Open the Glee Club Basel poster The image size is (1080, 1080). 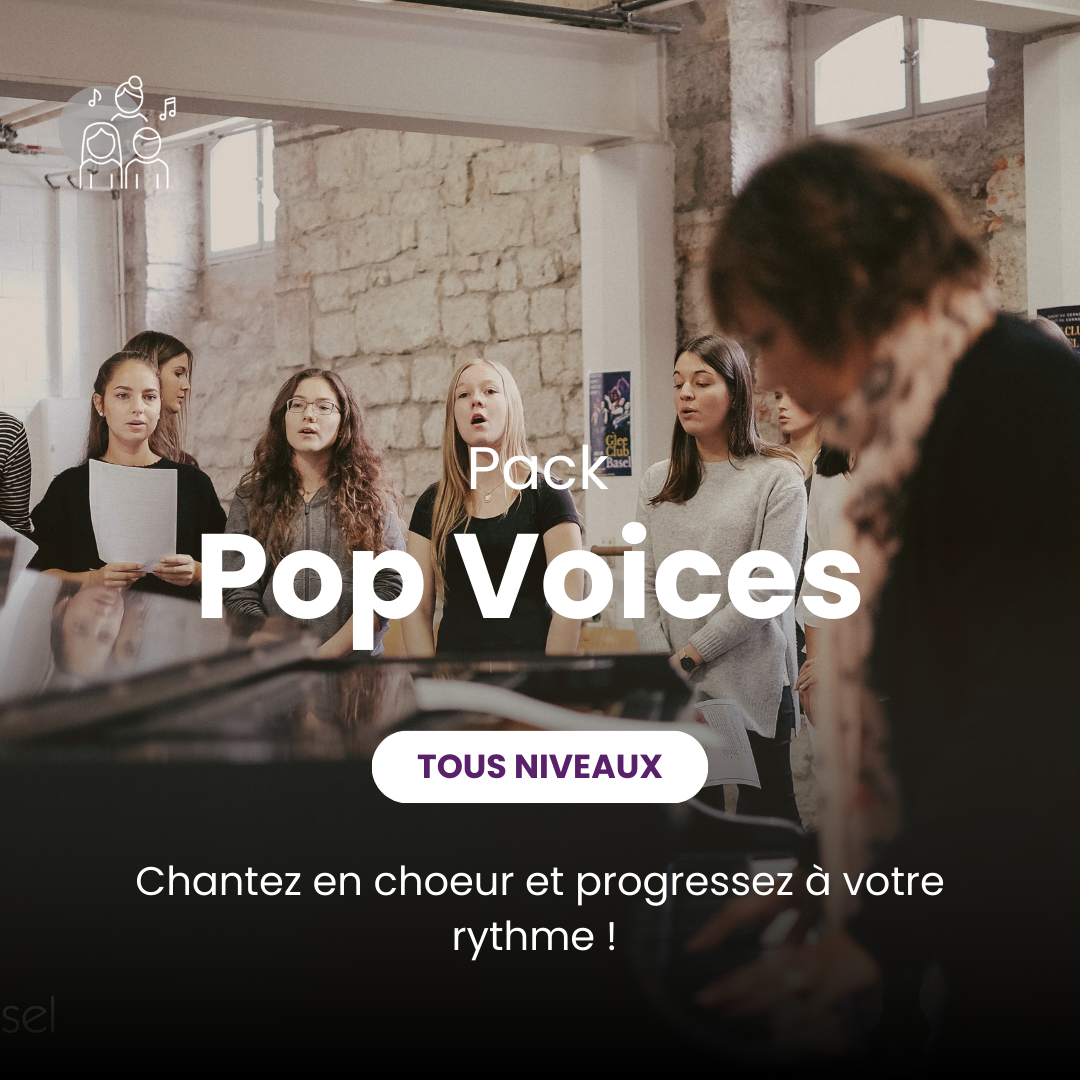tap(610, 423)
